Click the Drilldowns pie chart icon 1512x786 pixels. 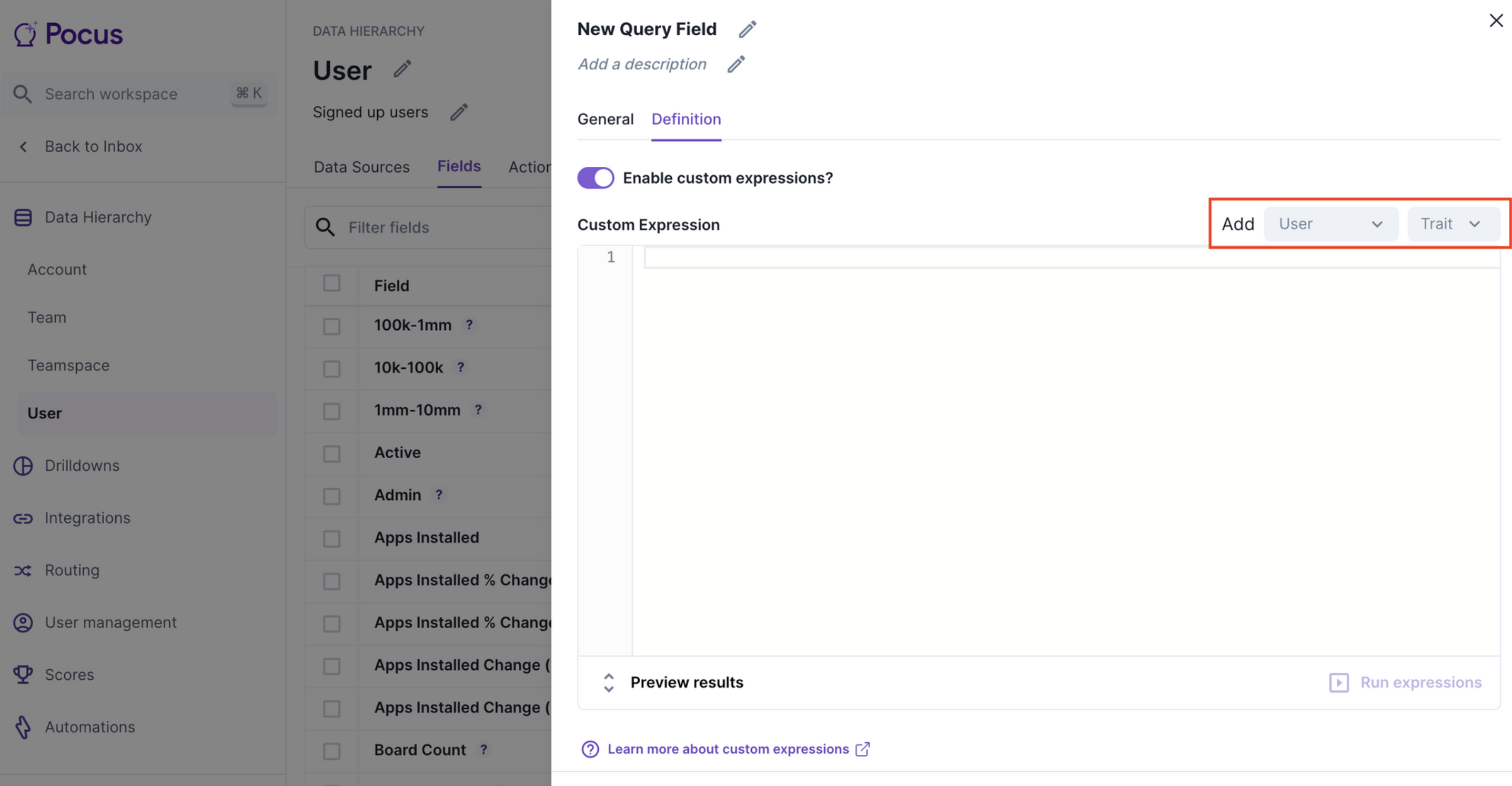tap(23, 466)
